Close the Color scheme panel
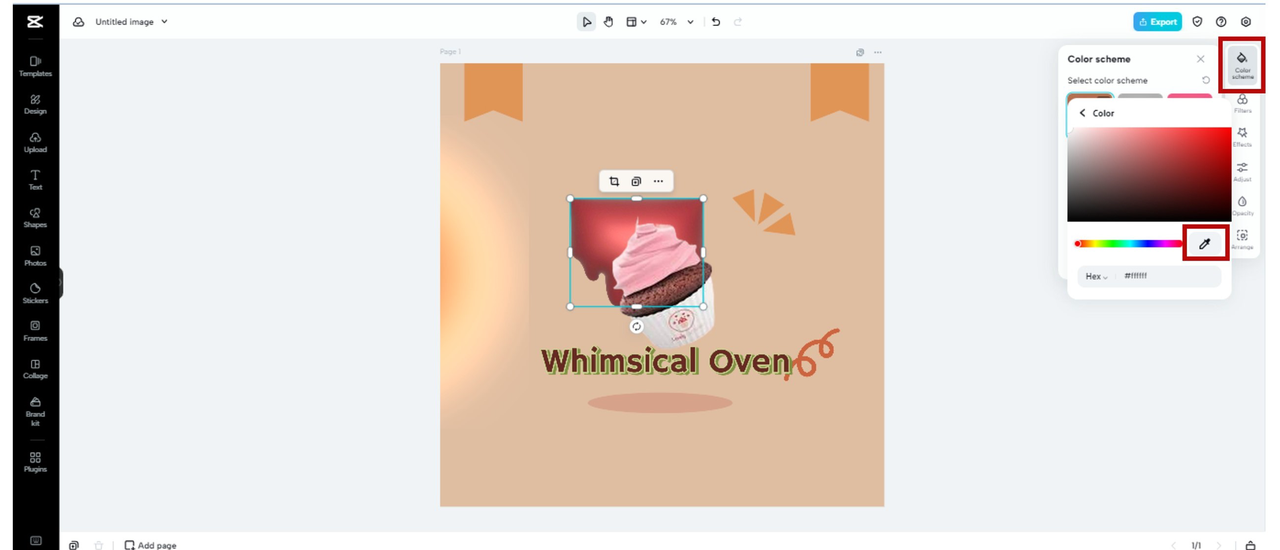Image resolution: width=1280 pixels, height=550 pixels. click(1201, 59)
